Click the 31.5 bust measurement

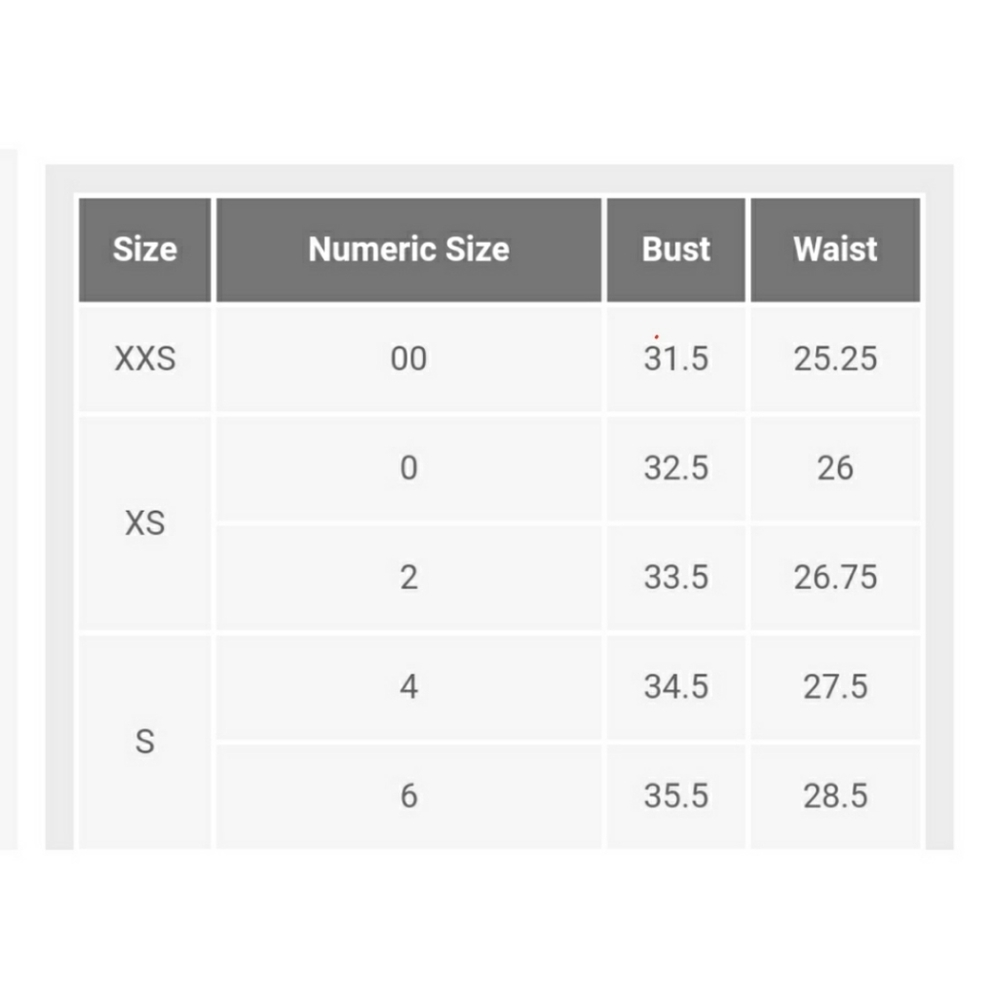coord(676,358)
